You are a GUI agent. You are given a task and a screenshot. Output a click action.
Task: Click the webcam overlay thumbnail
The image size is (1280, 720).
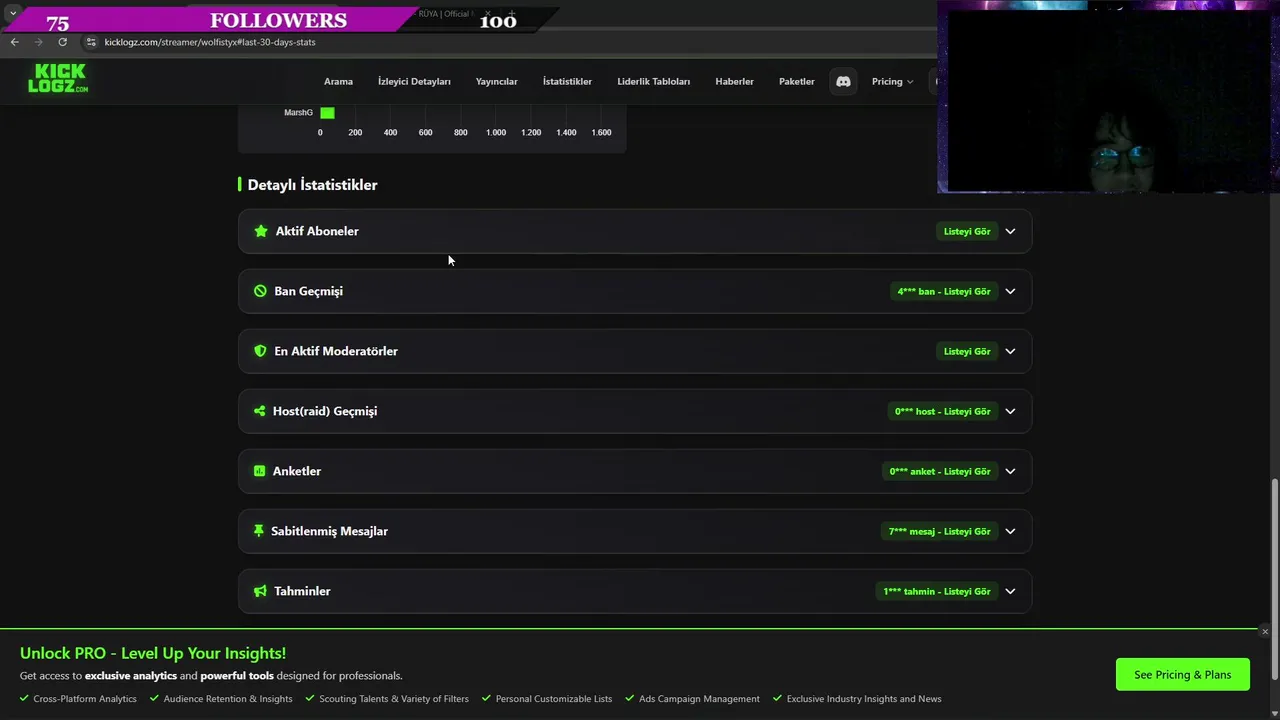click(x=1108, y=97)
